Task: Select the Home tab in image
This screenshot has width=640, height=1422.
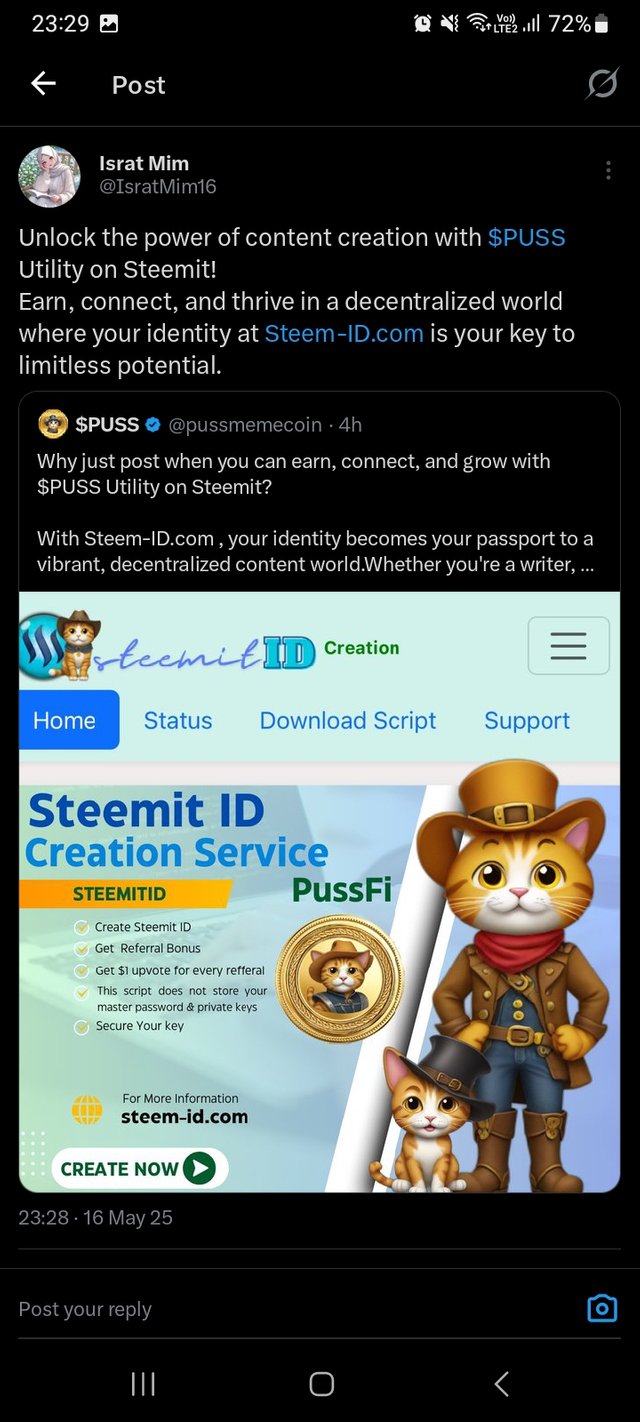Action: coord(65,720)
